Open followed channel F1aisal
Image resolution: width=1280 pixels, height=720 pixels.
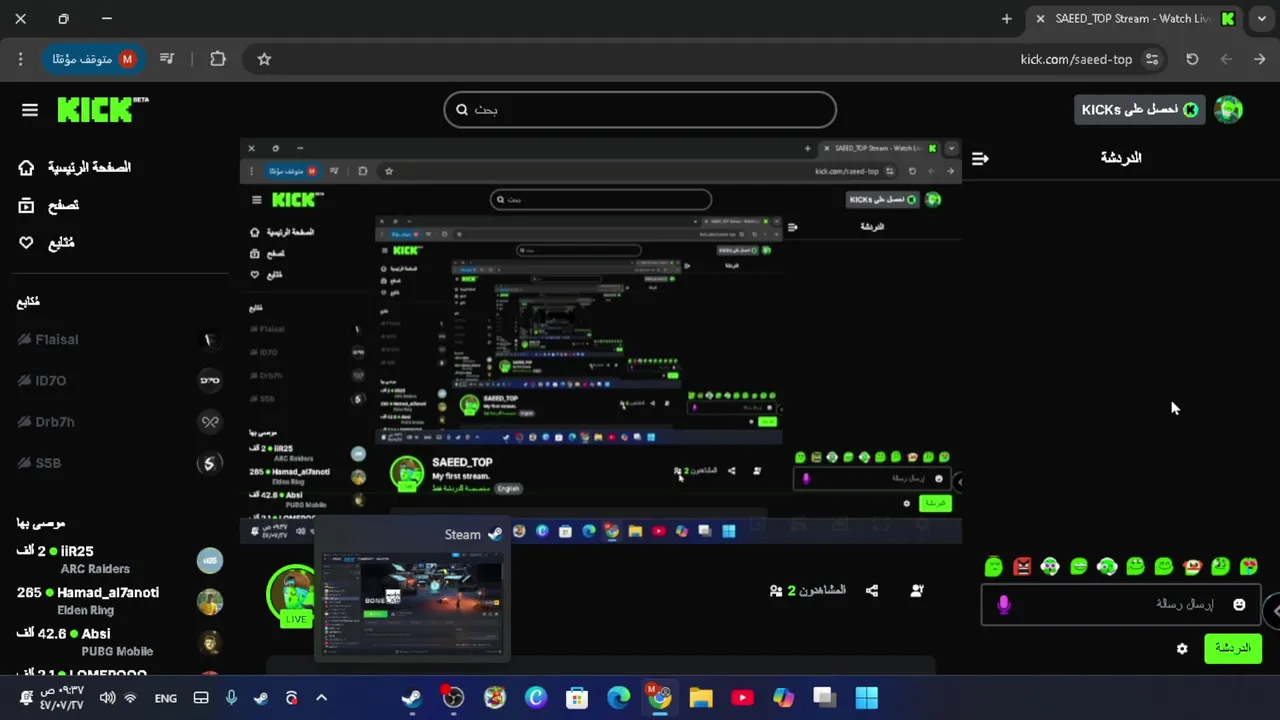[119, 339]
